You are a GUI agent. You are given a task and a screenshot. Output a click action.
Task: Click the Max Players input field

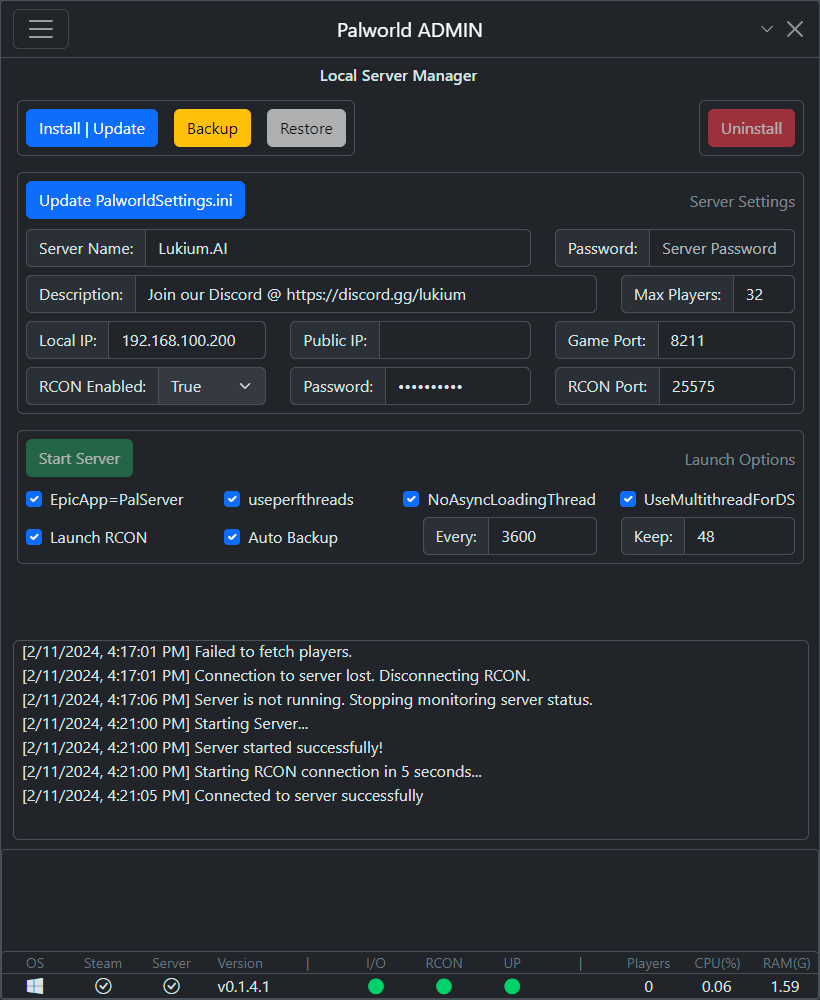click(x=763, y=294)
